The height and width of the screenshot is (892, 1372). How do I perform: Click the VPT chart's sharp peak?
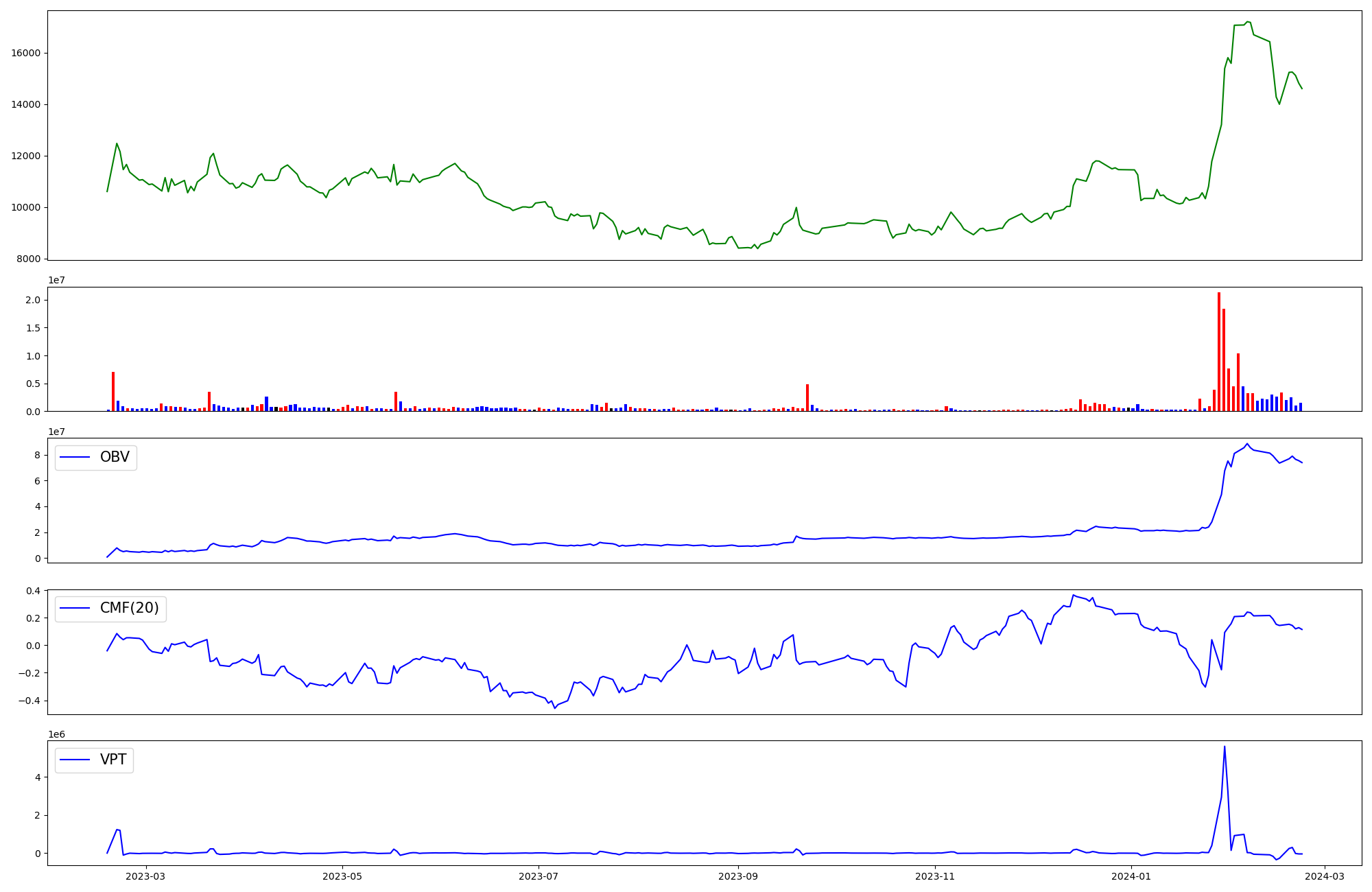pos(1225,747)
